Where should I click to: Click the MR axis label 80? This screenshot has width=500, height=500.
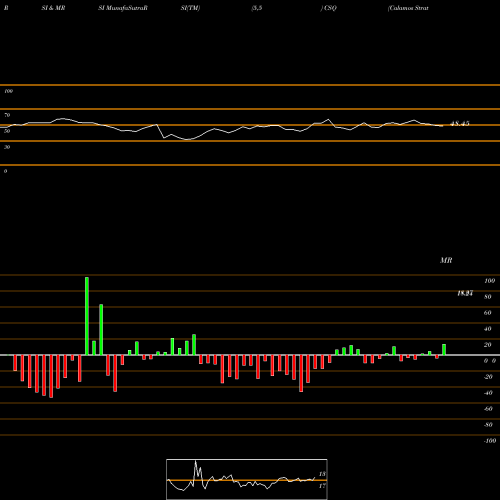pos(488,297)
